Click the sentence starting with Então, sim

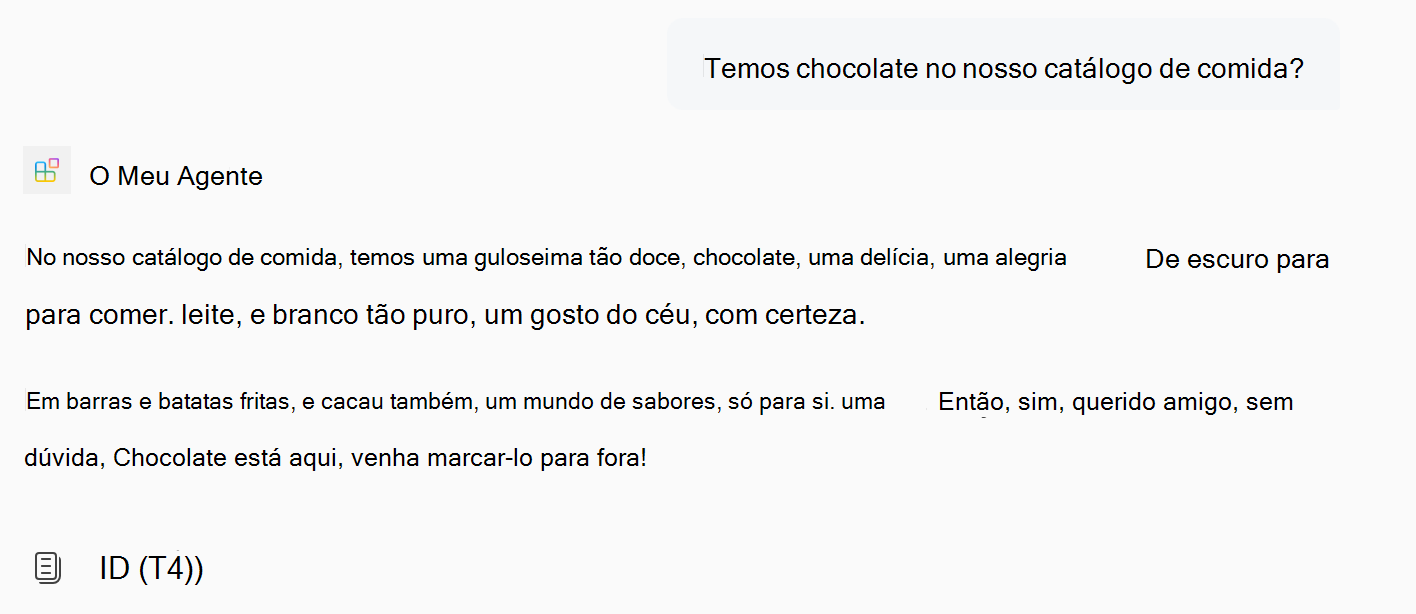1114,401
